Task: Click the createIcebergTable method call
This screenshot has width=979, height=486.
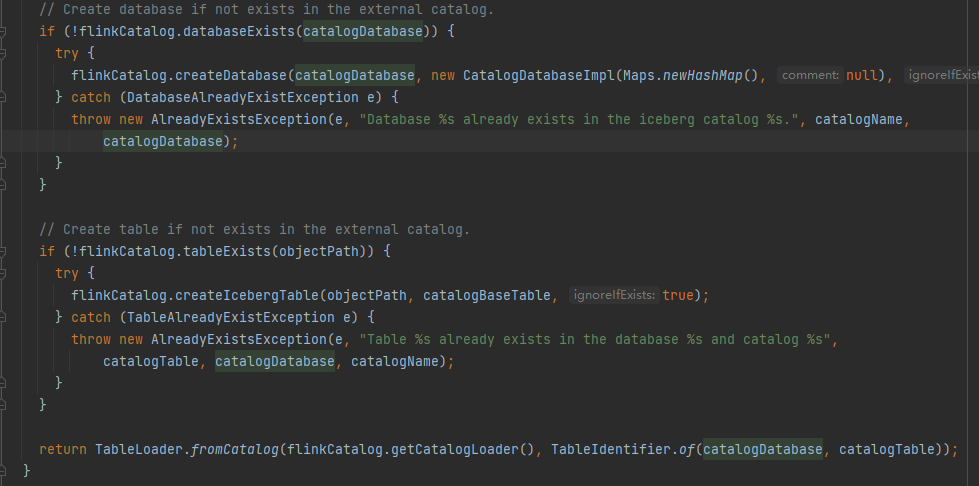Action: [247, 295]
